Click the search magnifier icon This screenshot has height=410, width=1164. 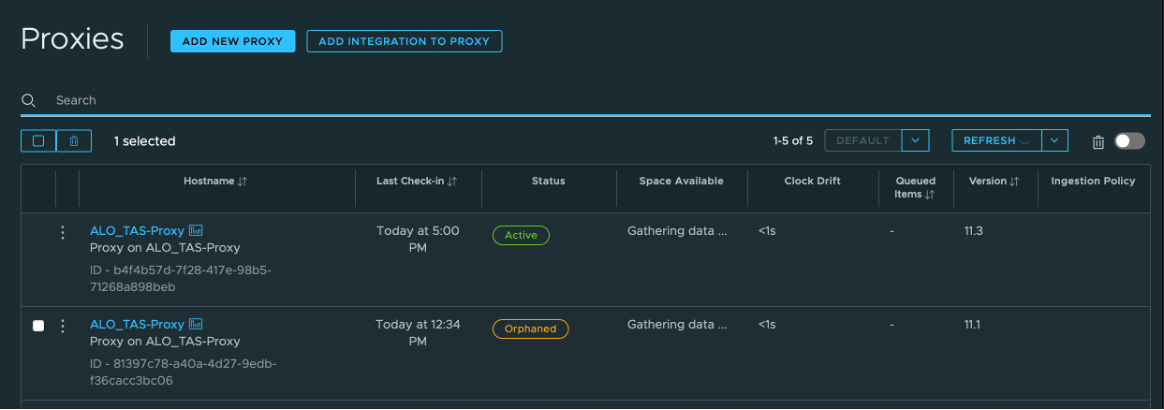(29, 100)
